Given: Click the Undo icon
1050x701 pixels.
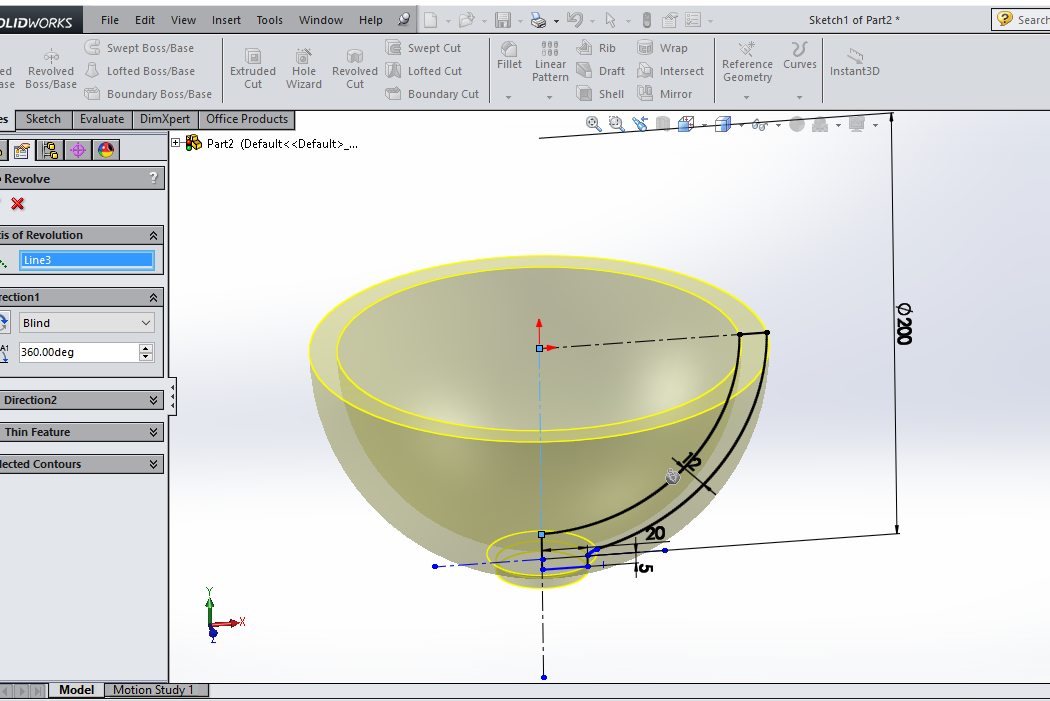Looking at the screenshot, I should point(574,20).
